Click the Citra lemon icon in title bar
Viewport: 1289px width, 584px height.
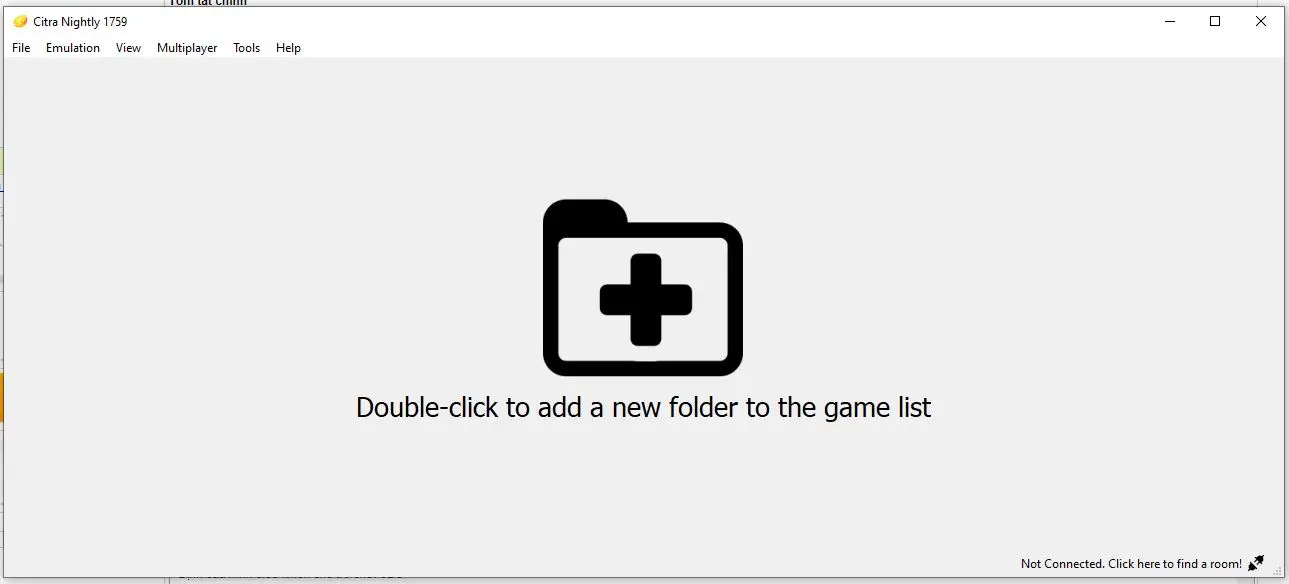tap(20, 21)
